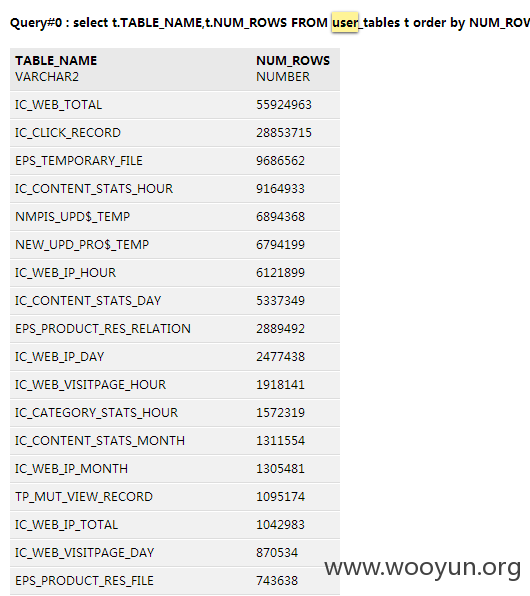Click the highlighted word user in query
The width and height of the screenshot is (530, 596).
pos(345,23)
